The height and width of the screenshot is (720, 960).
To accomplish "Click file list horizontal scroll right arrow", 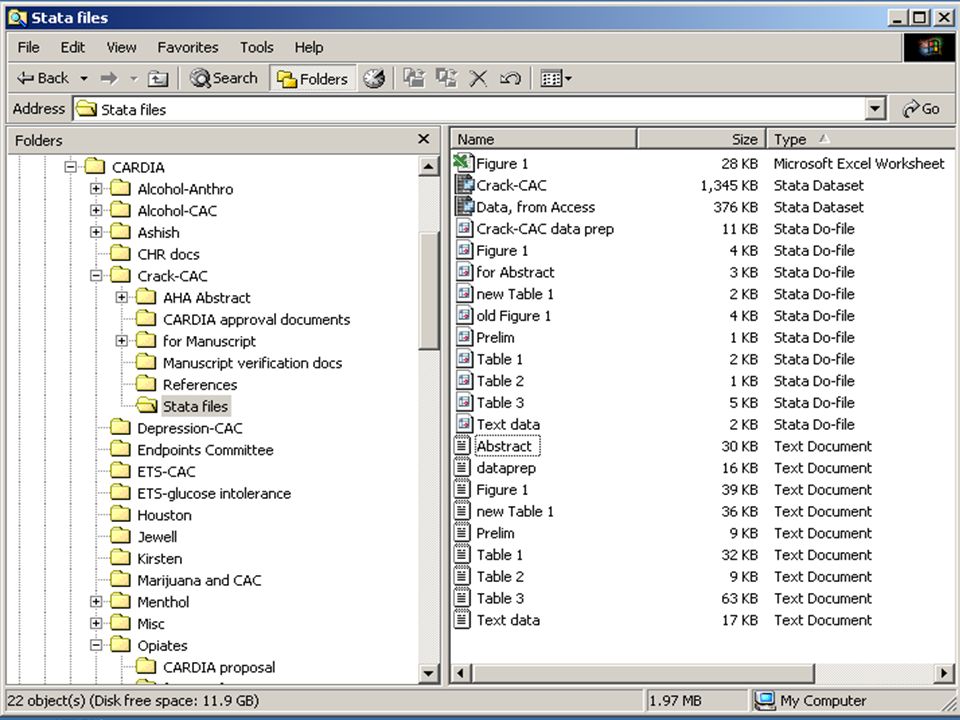I will [x=944, y=673].
